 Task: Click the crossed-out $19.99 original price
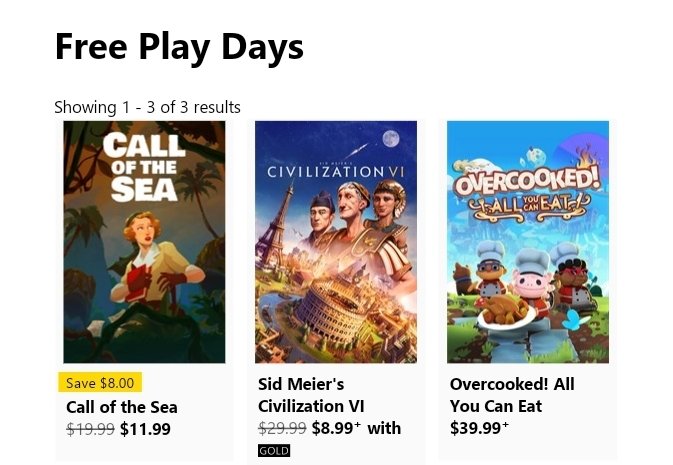[91, 429]
